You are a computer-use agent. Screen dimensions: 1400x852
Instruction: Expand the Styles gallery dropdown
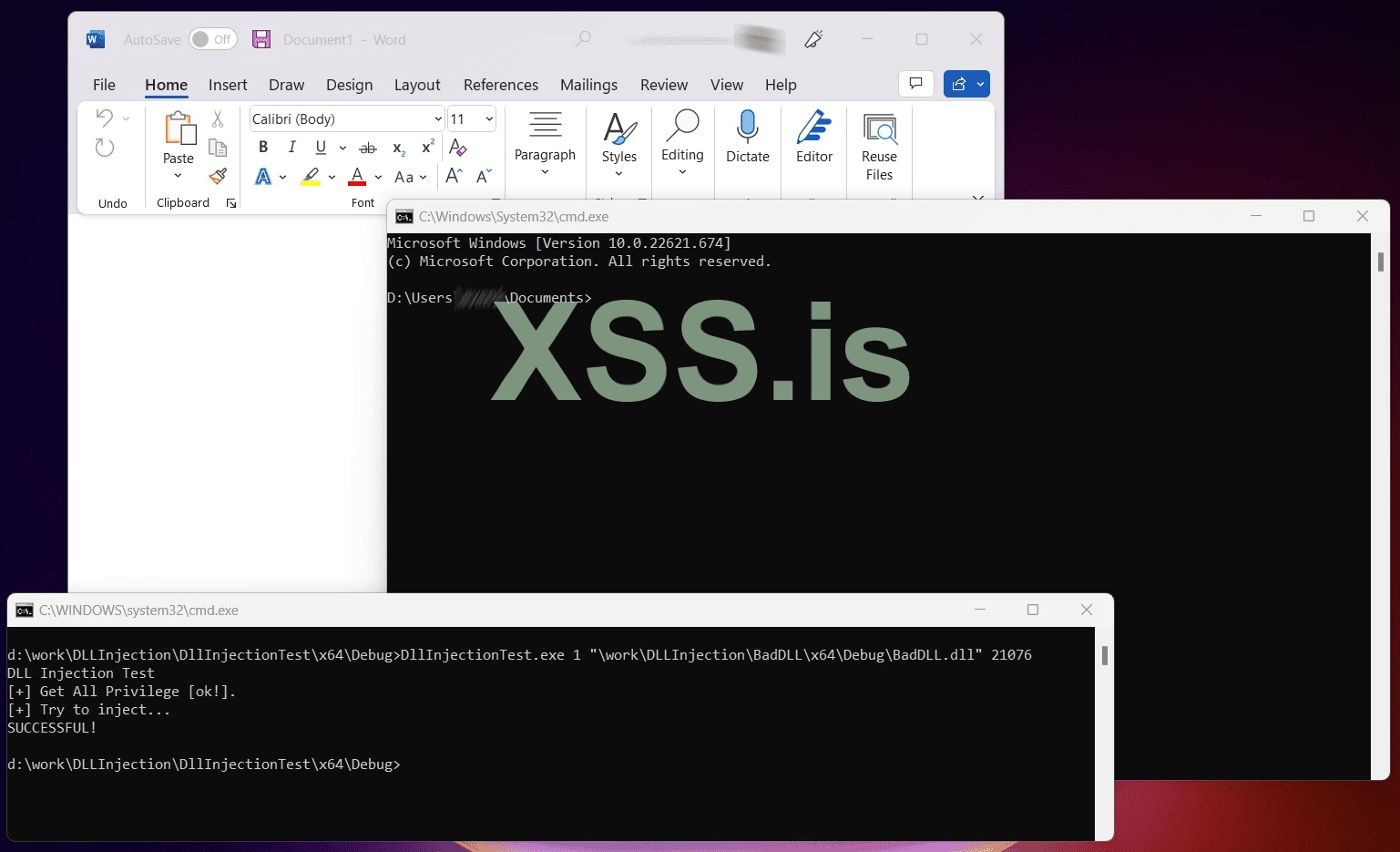coord(619,174)
